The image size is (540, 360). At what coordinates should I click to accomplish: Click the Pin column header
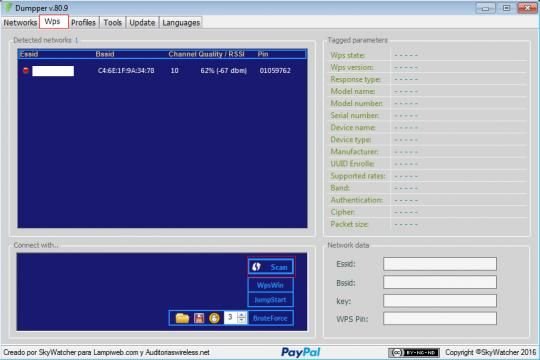pyautogui.click(x=263, y=54)
